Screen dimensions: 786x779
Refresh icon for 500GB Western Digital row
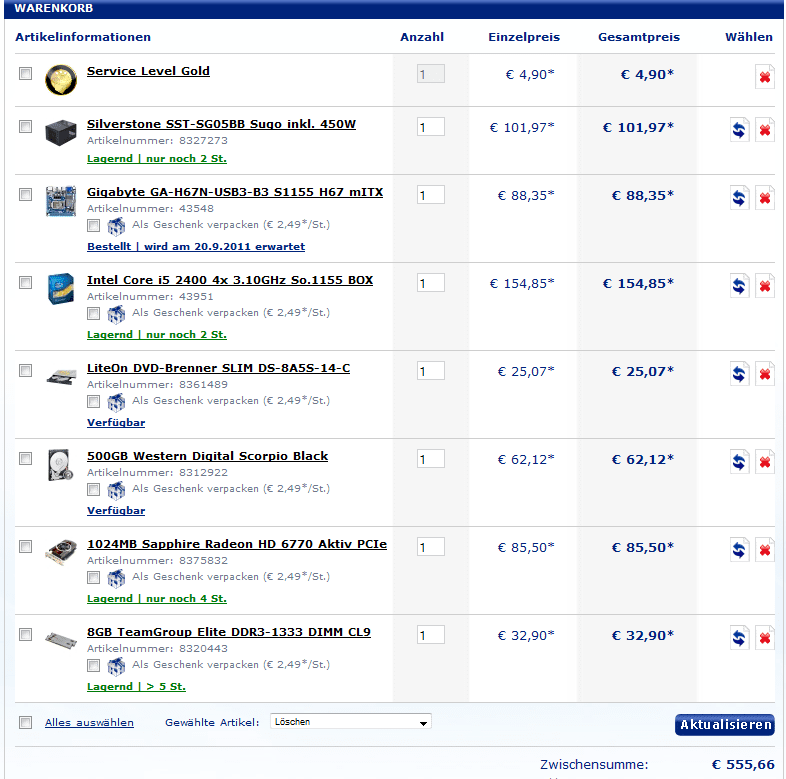(x=739, y=462)
